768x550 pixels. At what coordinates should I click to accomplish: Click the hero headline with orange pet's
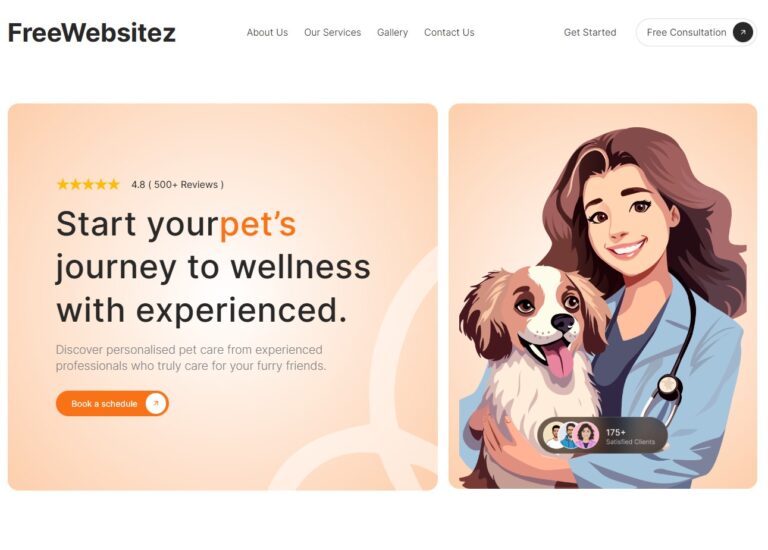point(213,267)
